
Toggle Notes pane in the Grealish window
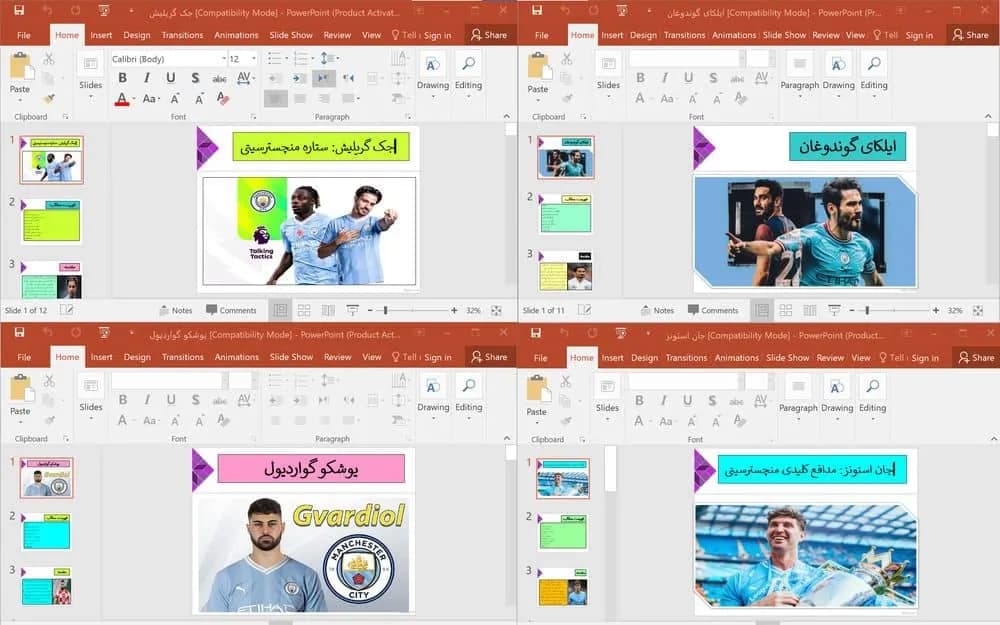point(175,310)
